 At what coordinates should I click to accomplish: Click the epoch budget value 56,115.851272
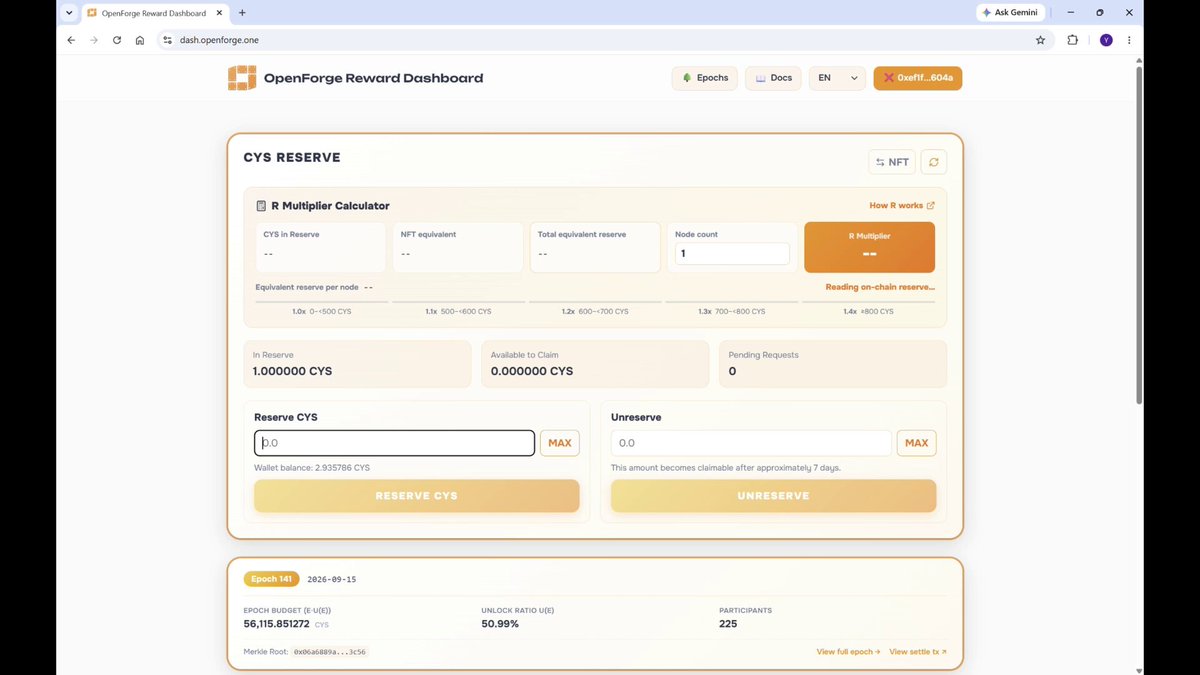276,624
